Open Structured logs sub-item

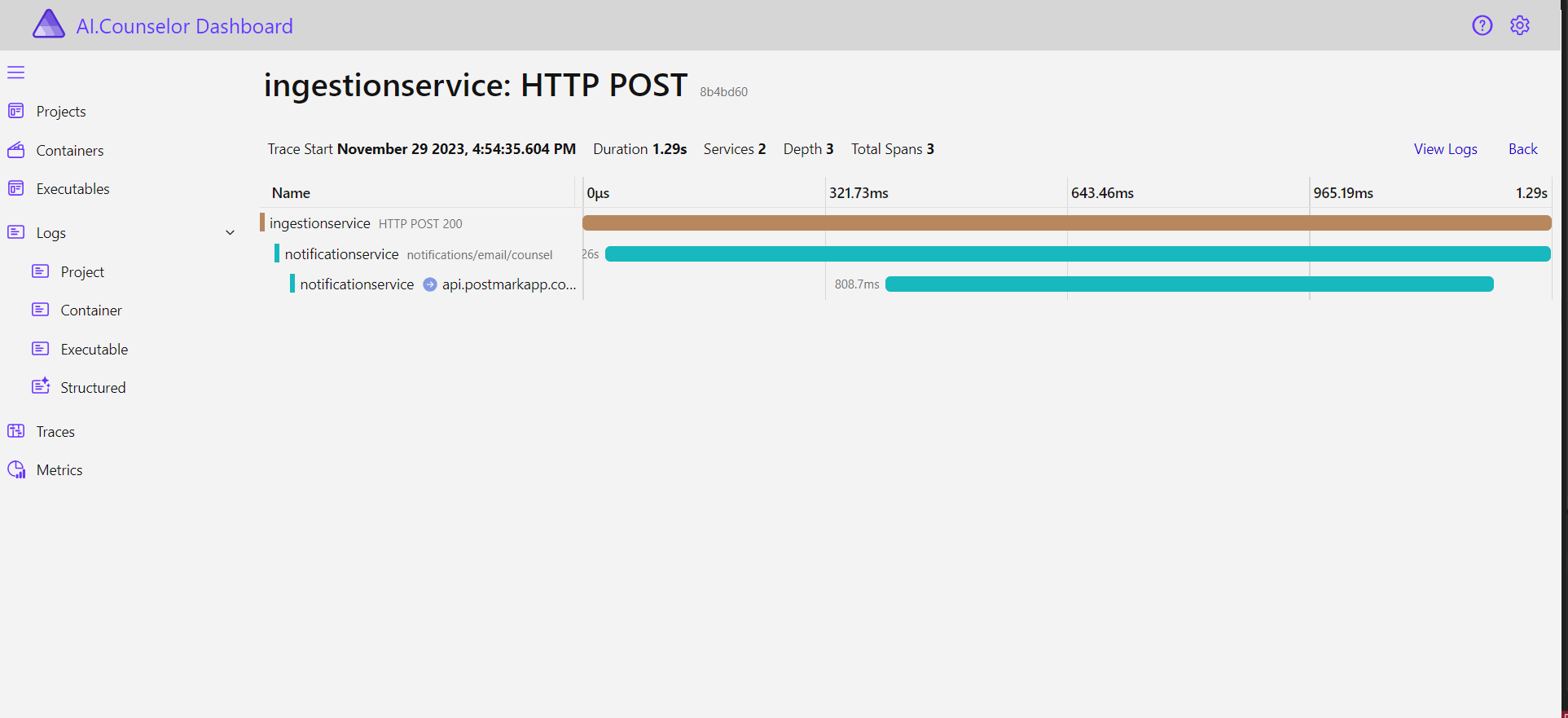click(93, 388)
